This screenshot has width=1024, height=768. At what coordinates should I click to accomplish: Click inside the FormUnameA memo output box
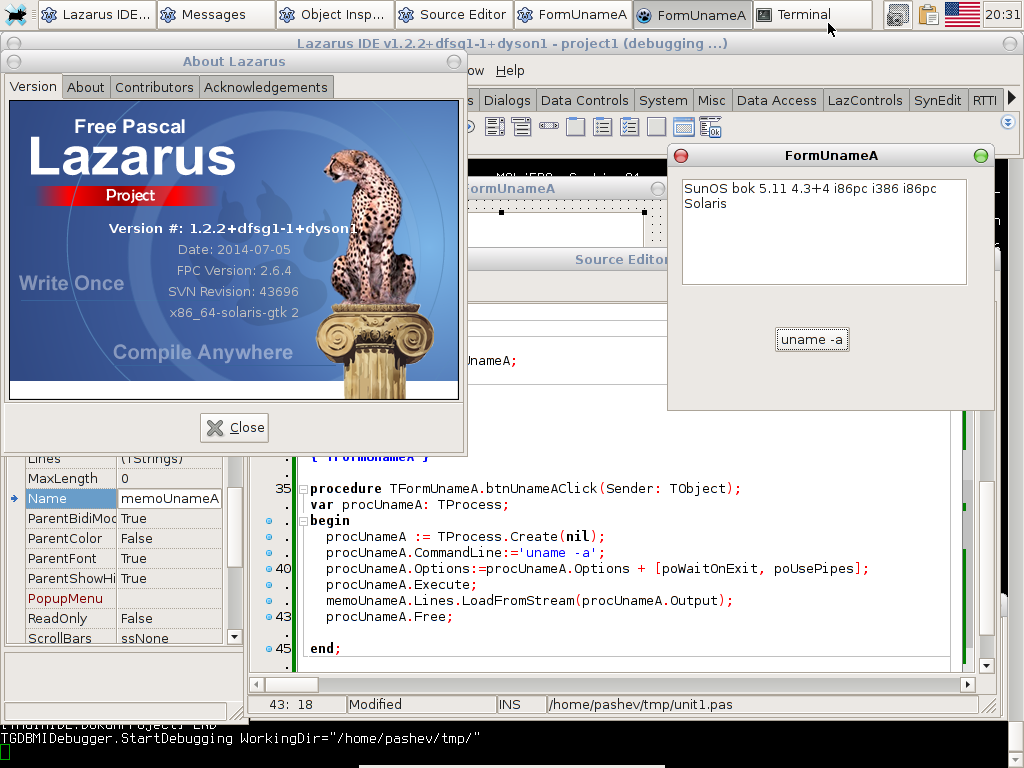(824, 232)
